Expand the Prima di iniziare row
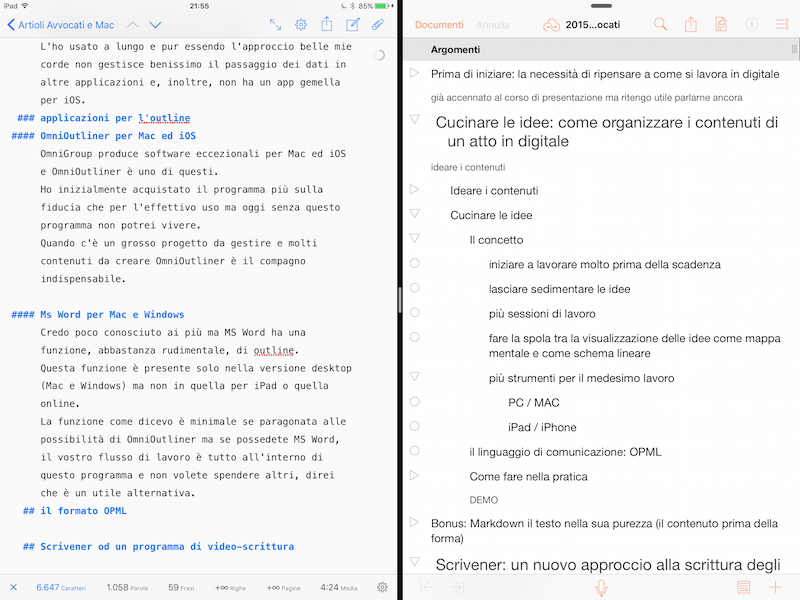Image resolution: width=800 pixels, height=600 pixels. (x=414, y=73)
